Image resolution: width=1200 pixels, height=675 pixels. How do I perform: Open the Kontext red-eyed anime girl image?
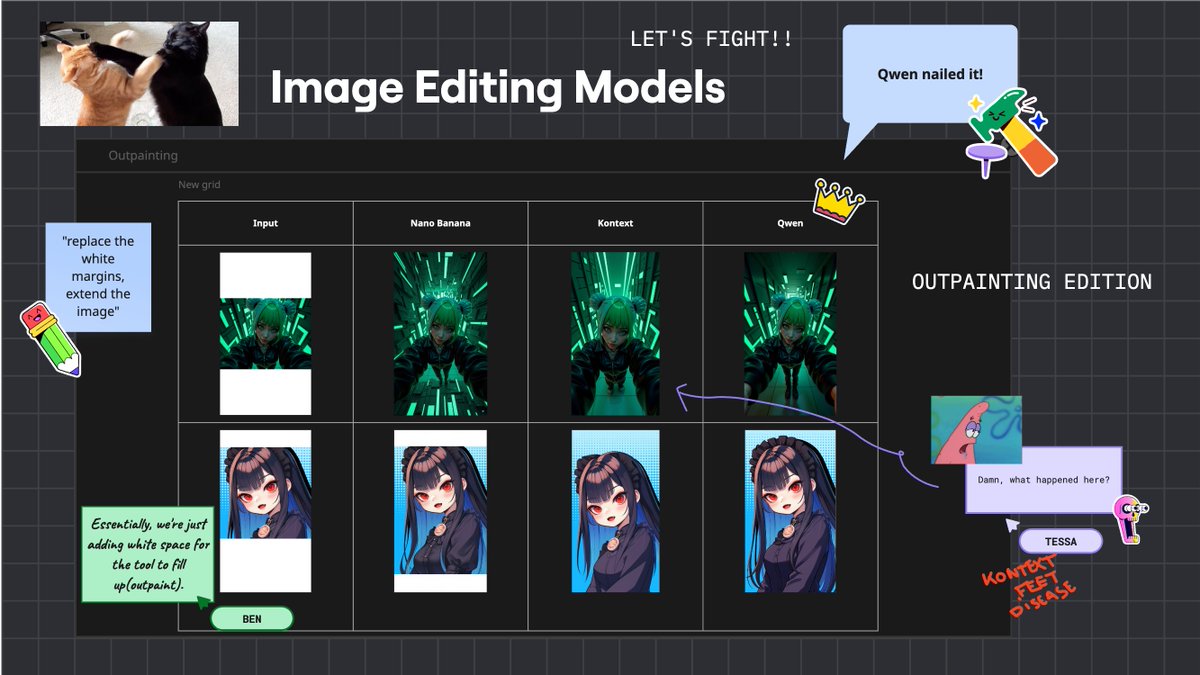point(615,511)
